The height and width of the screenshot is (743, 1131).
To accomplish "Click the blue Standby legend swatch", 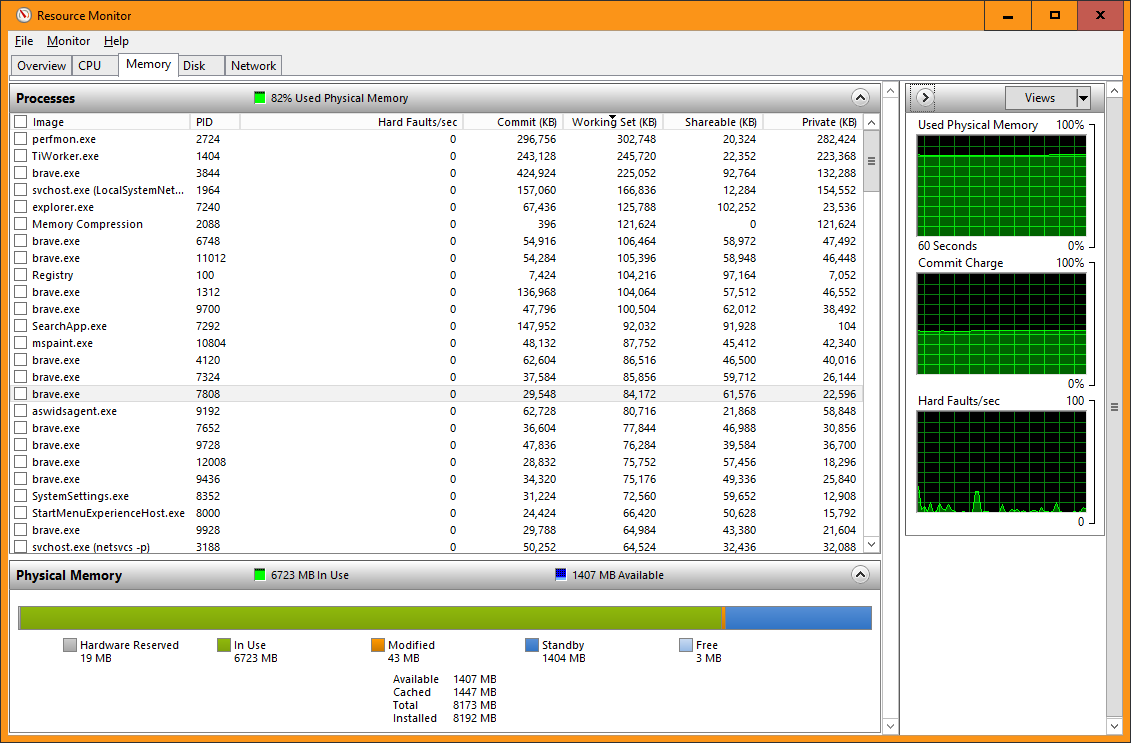I will 532,646.
